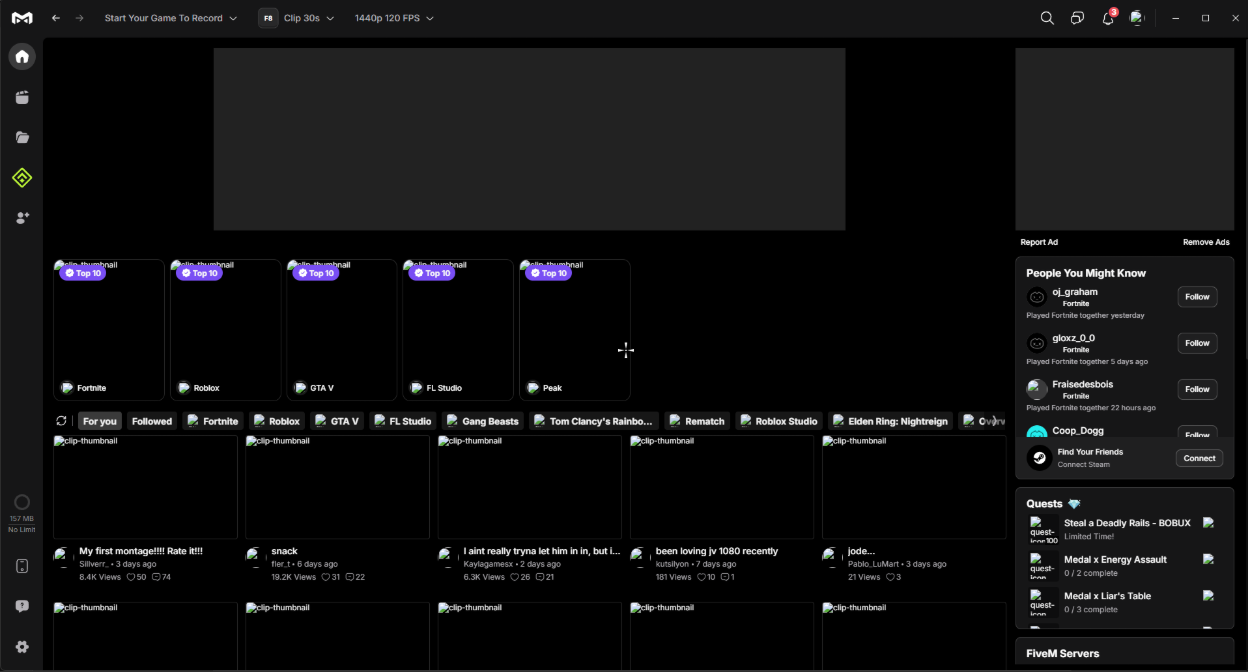Click the Remove Ads link
Viewport: 1248px width, 672px height.
[1206, 242]
